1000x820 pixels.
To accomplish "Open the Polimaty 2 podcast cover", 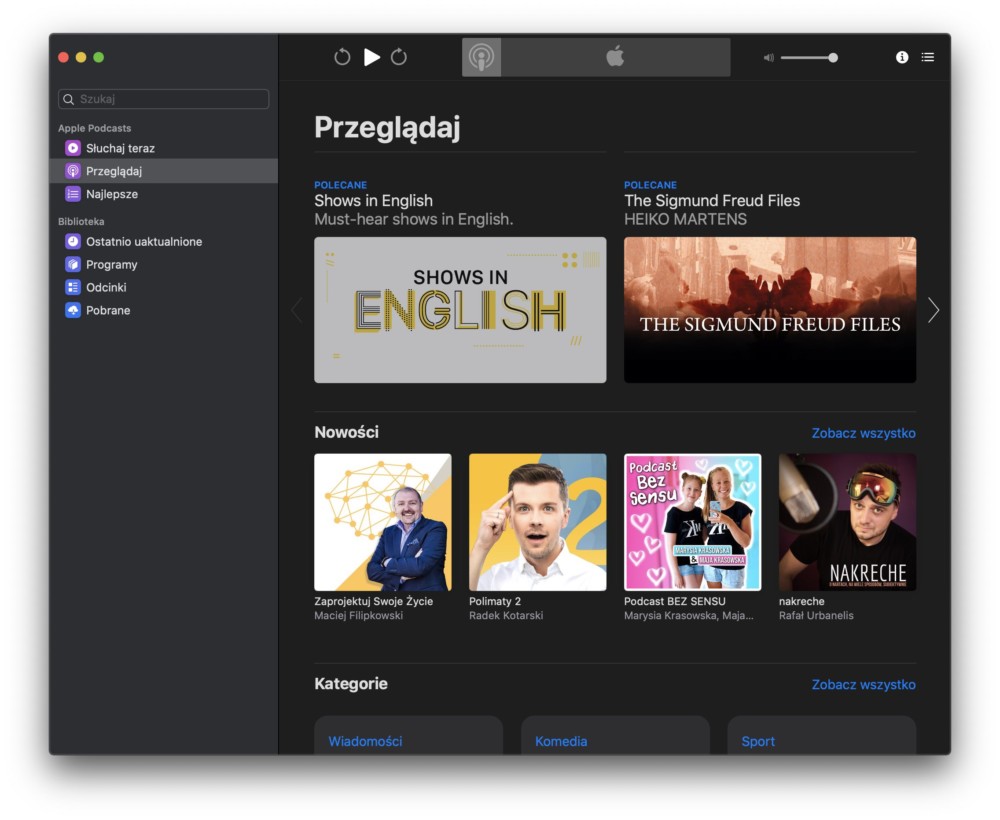I will click(x=538, y=522).
